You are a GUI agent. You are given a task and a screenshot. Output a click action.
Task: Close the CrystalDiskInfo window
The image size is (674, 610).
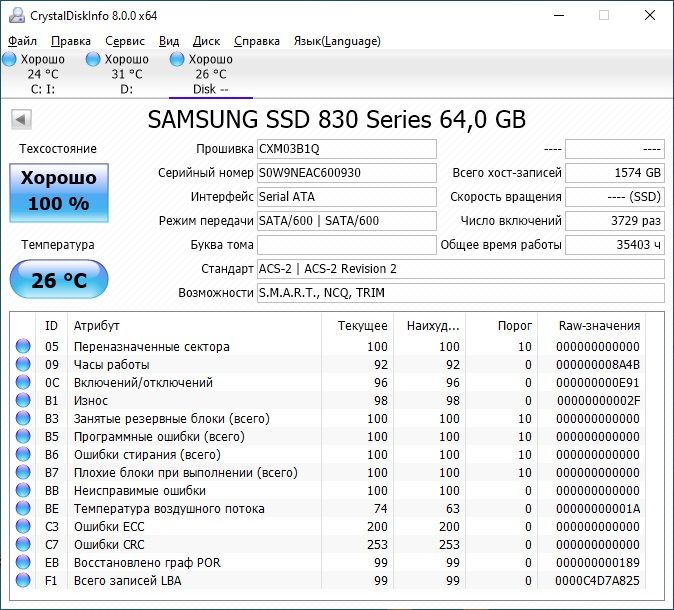650,15
